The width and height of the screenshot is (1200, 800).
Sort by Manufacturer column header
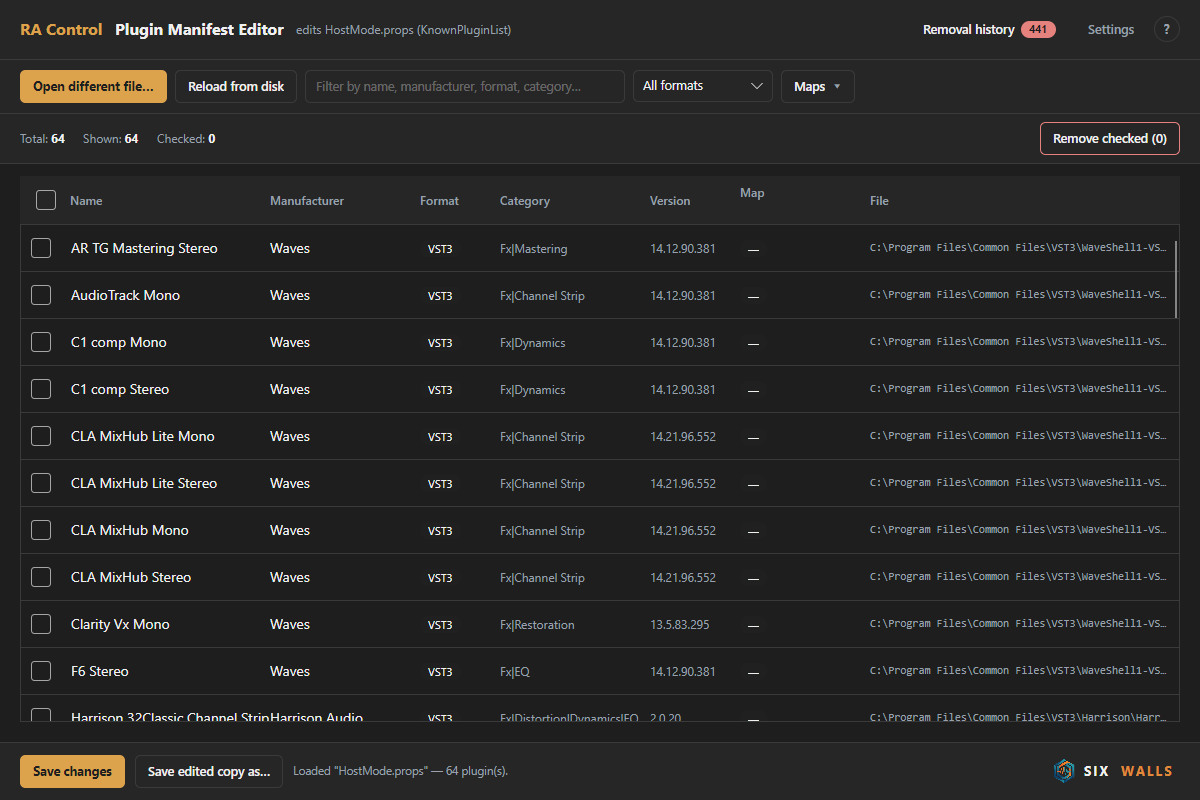pyautogui.click(x=307, y=201)
